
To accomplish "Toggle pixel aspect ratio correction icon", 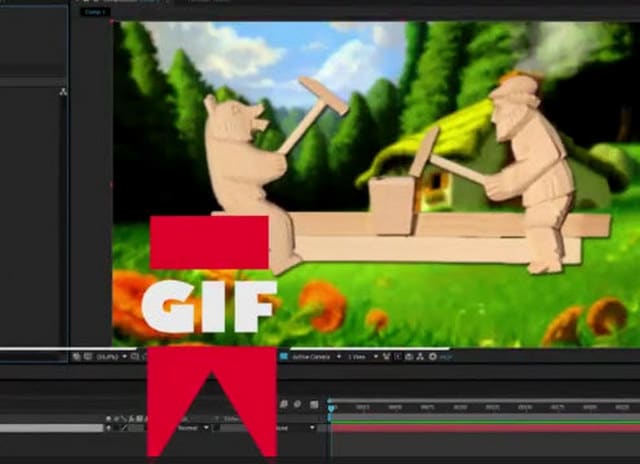I will click(x=387, y=357).
